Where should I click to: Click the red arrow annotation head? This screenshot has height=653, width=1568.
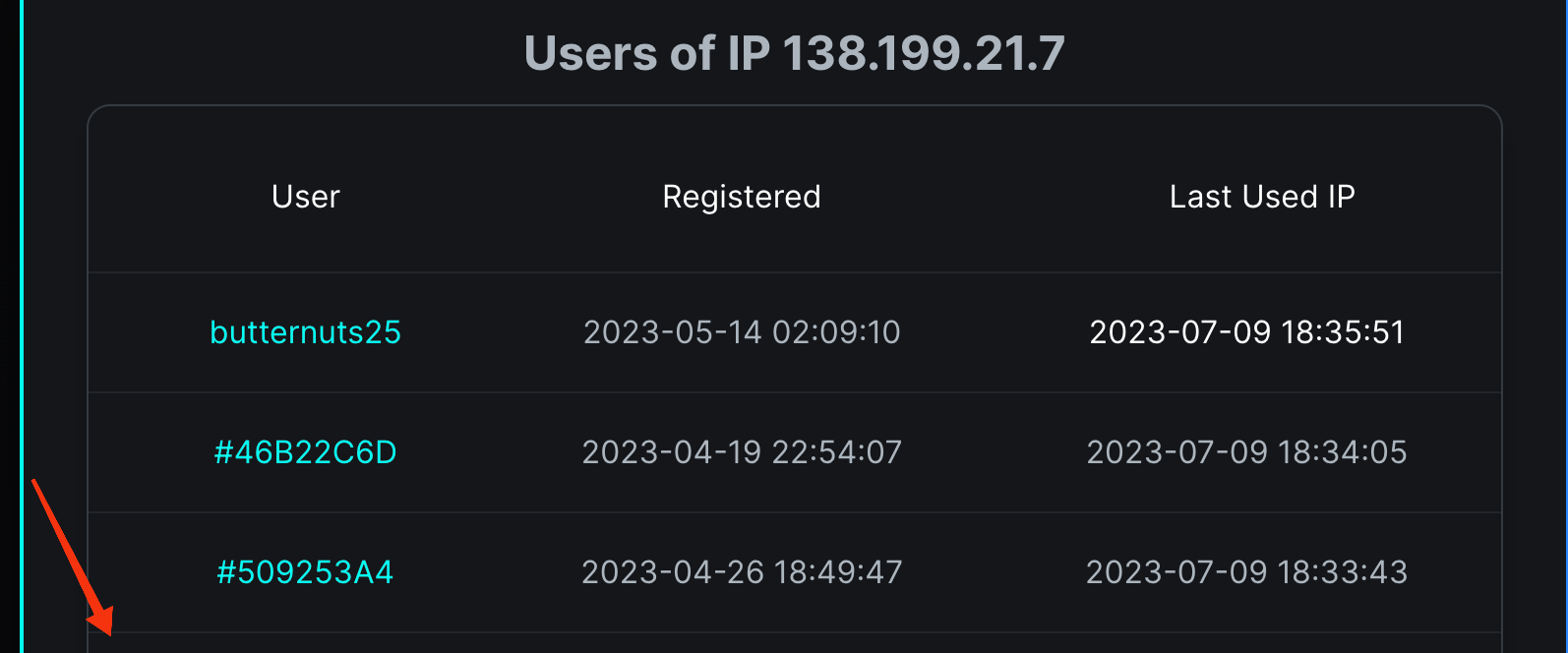pyautogui.click(x=101, y=620)
